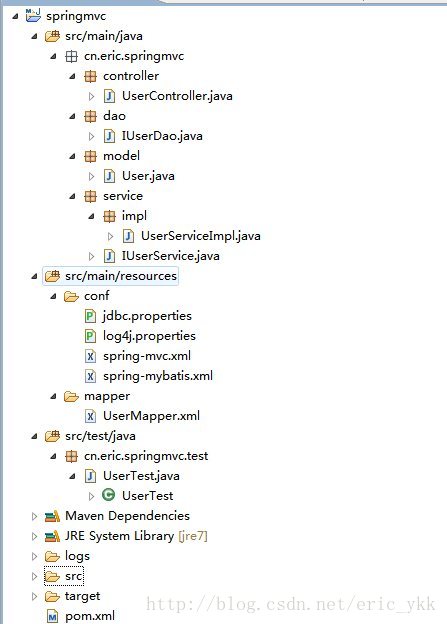
Task: Collapse the model package
Action: 72,156
